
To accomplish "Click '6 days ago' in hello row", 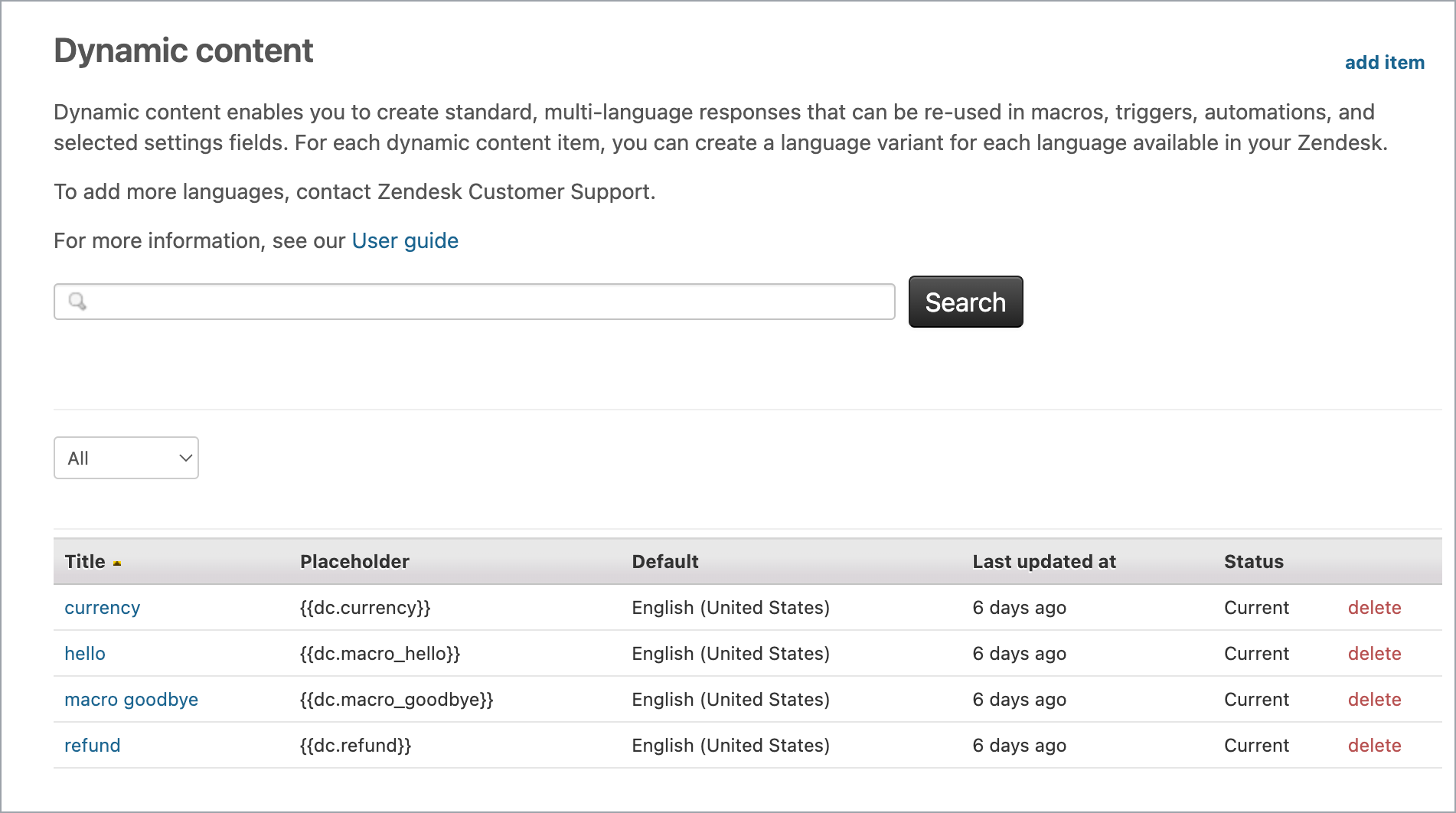I will pyautogui.click(x=1020, y=654).
